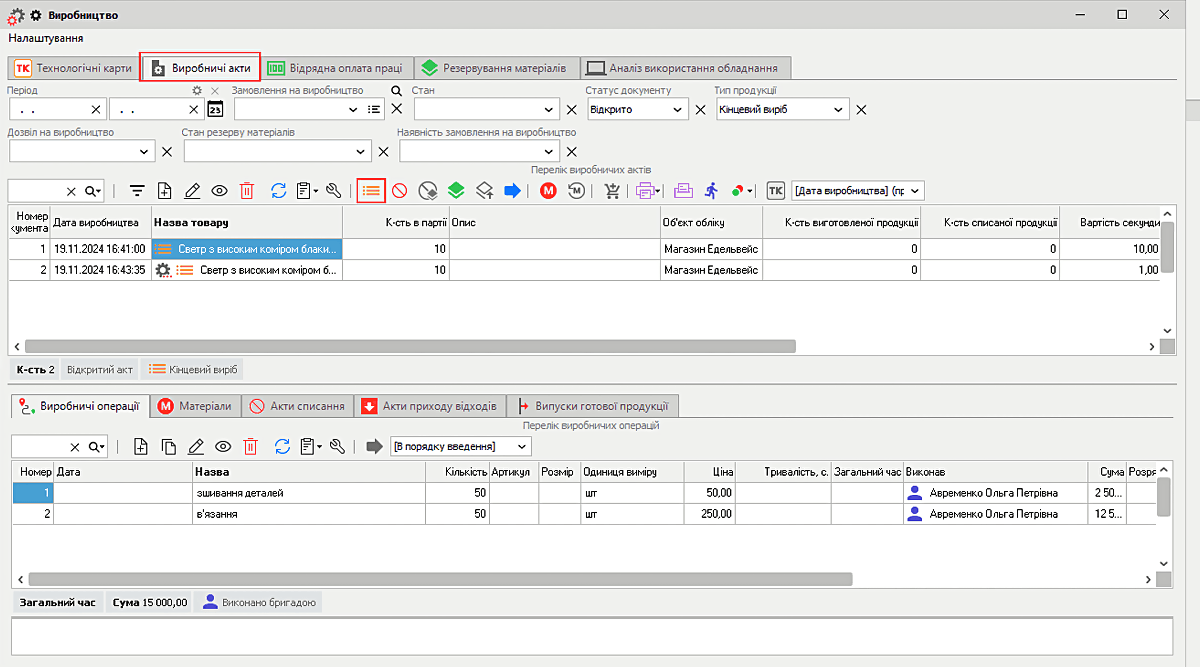Delete the selected production act with trash icon

247,190
